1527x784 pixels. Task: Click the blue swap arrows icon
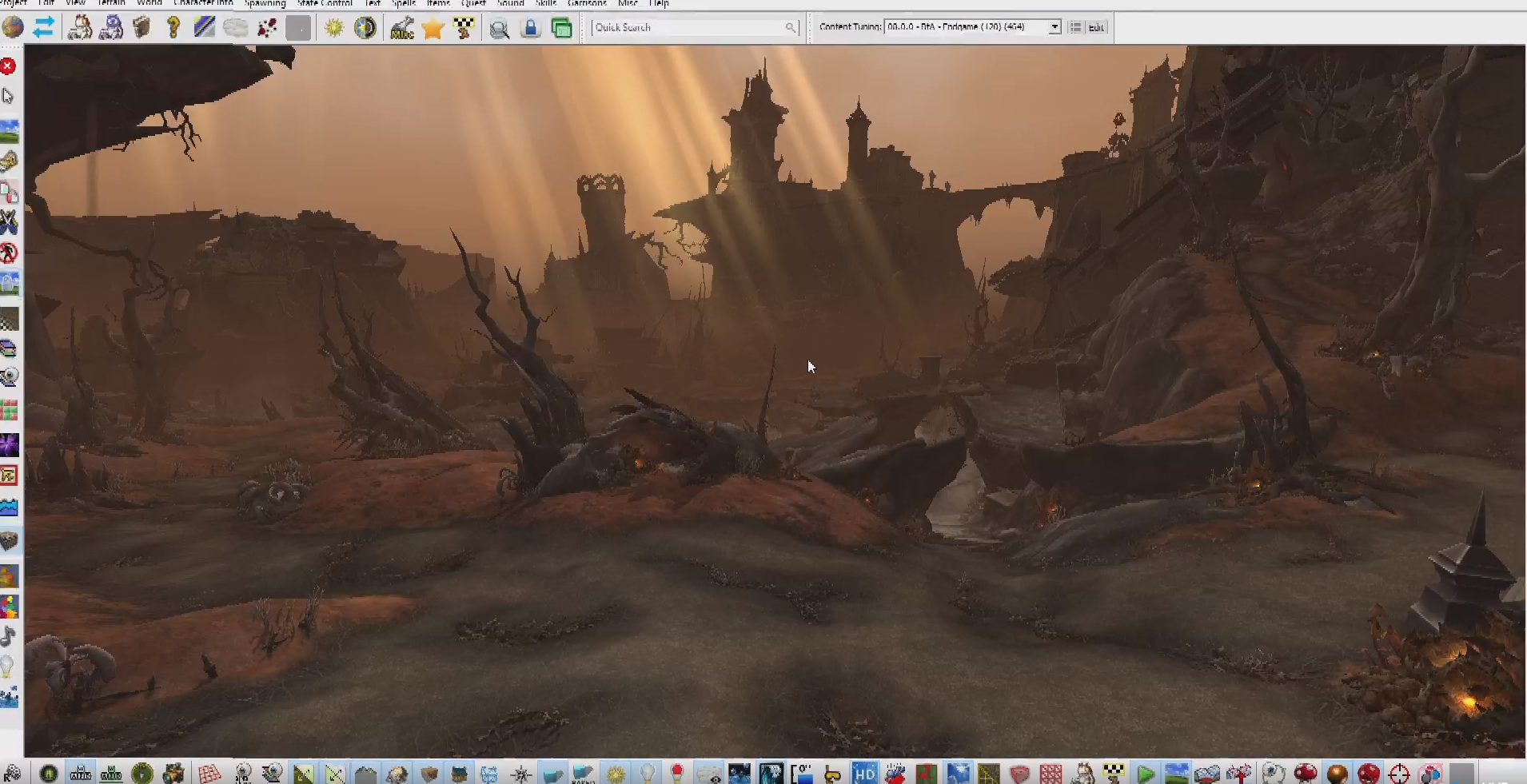44,27
